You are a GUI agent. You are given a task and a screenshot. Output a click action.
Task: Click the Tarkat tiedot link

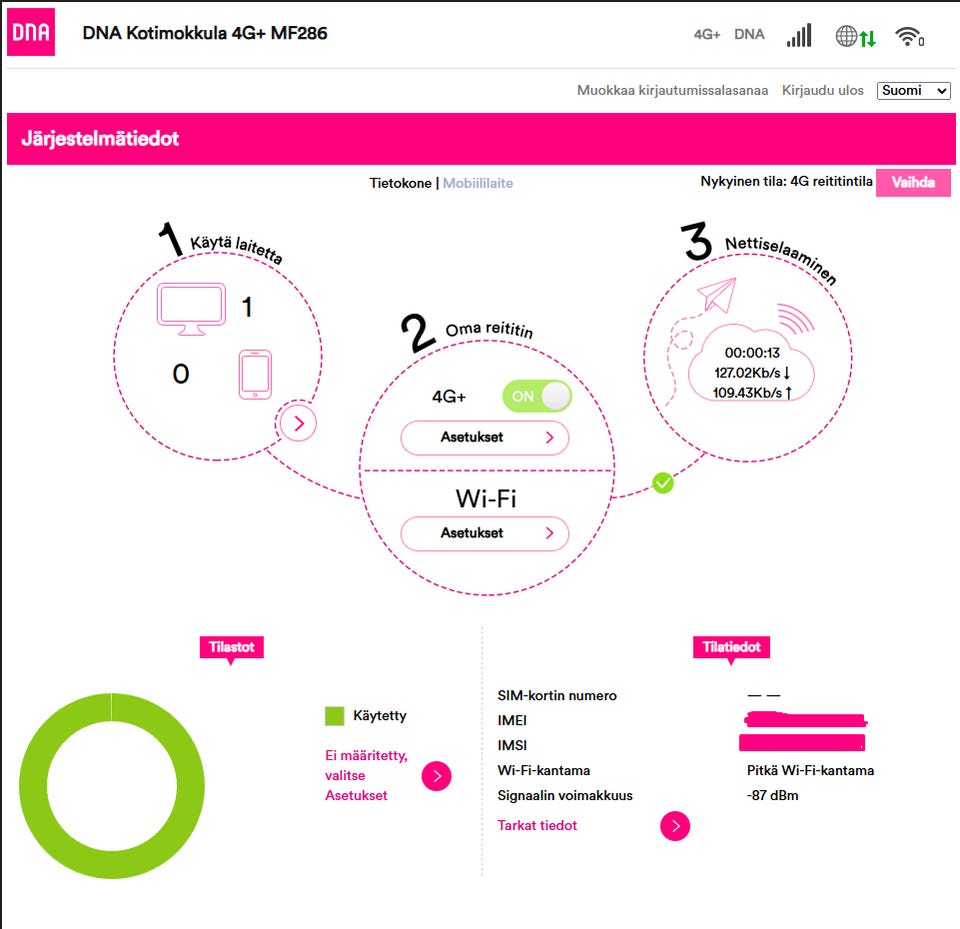click(x=537, y=826)
